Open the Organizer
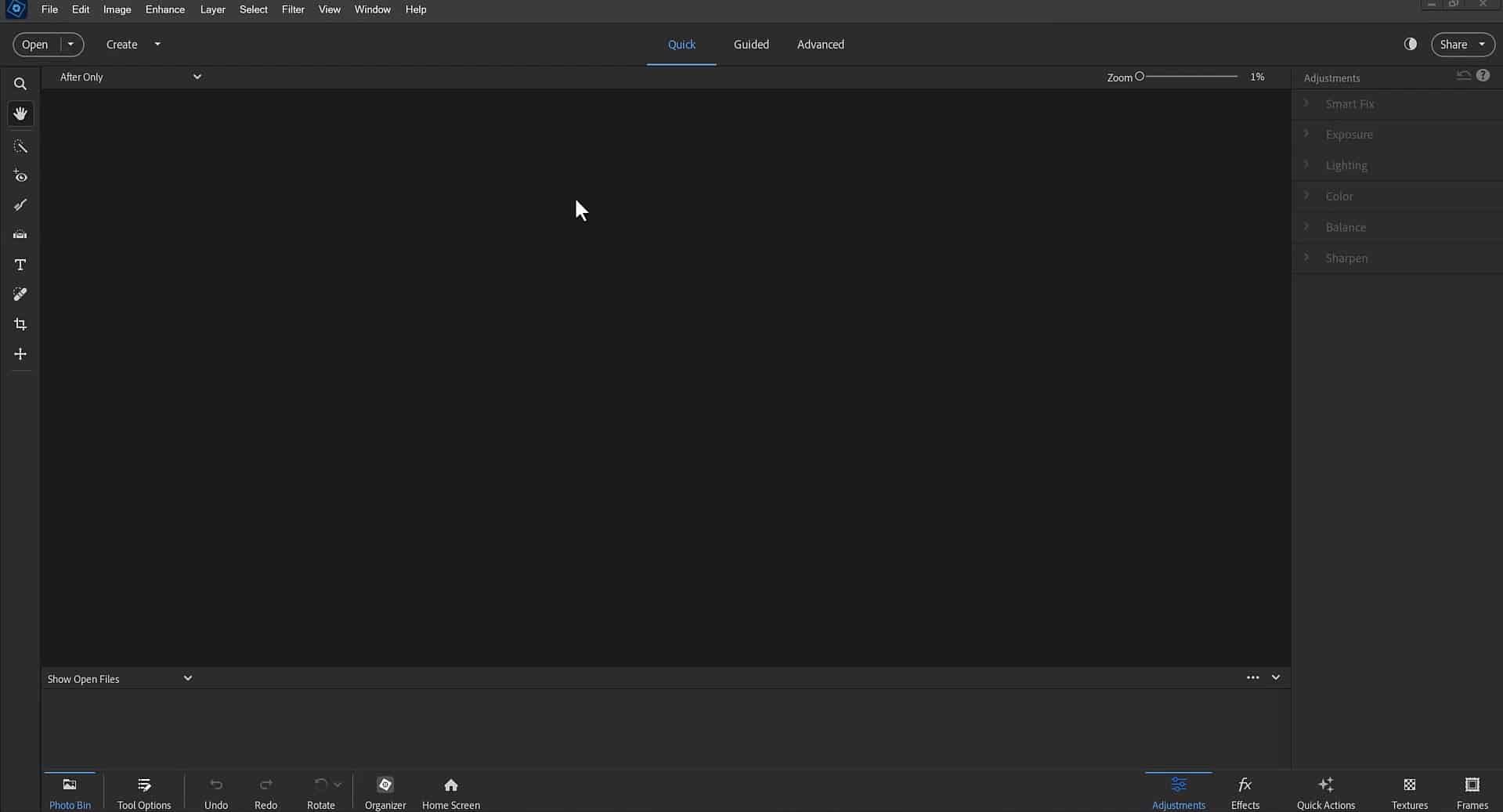 click(x=385, y=792)
